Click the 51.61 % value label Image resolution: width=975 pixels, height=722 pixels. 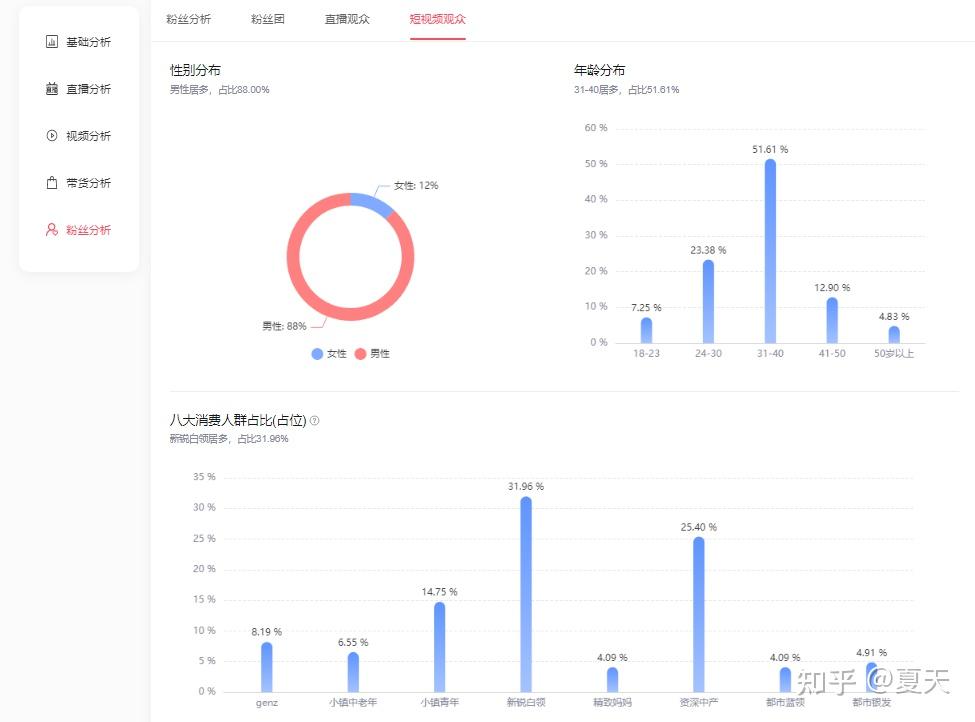[770, 149]
